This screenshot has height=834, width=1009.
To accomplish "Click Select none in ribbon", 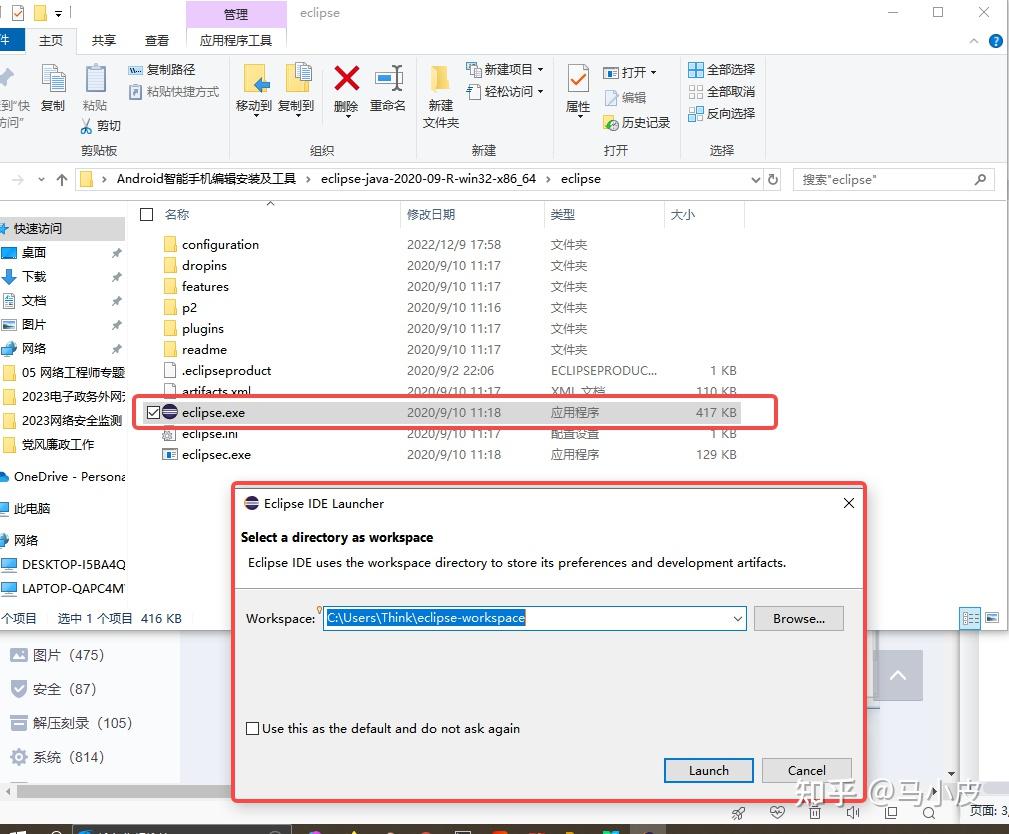I will click(721, 91).
